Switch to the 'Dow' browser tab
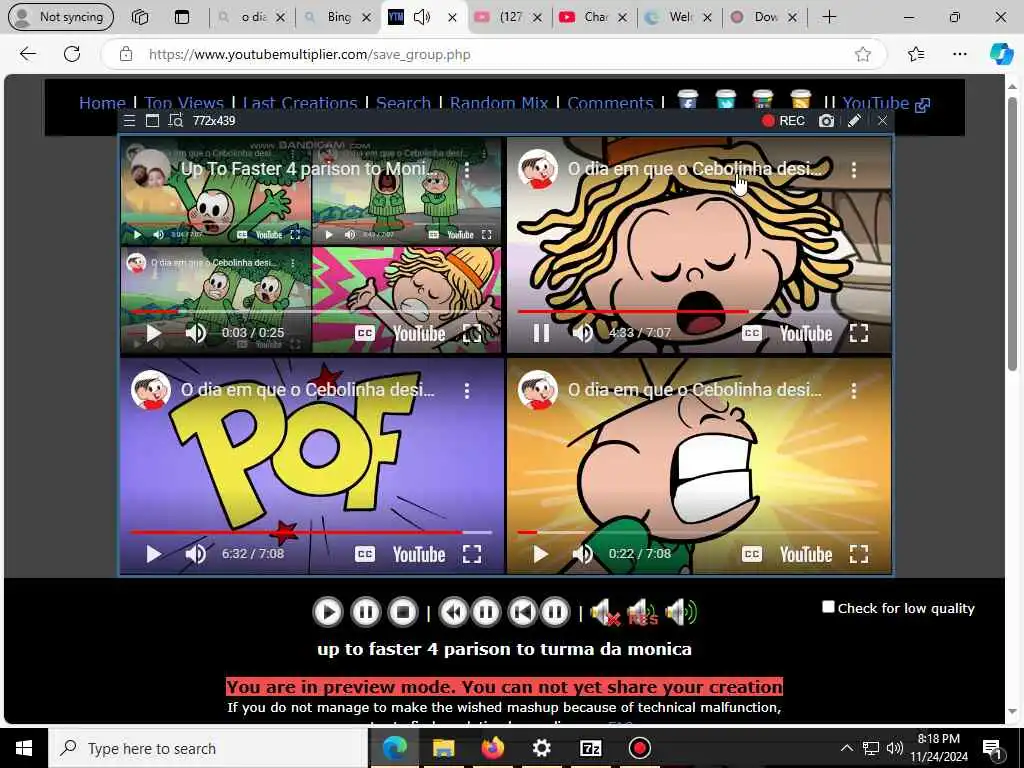The width and height of the screenshot is (1024, 768). [765, 17]
